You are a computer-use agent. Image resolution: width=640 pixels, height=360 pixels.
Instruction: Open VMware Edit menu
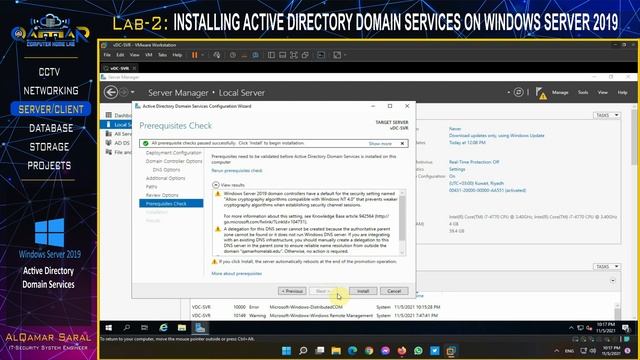(120, 55)
